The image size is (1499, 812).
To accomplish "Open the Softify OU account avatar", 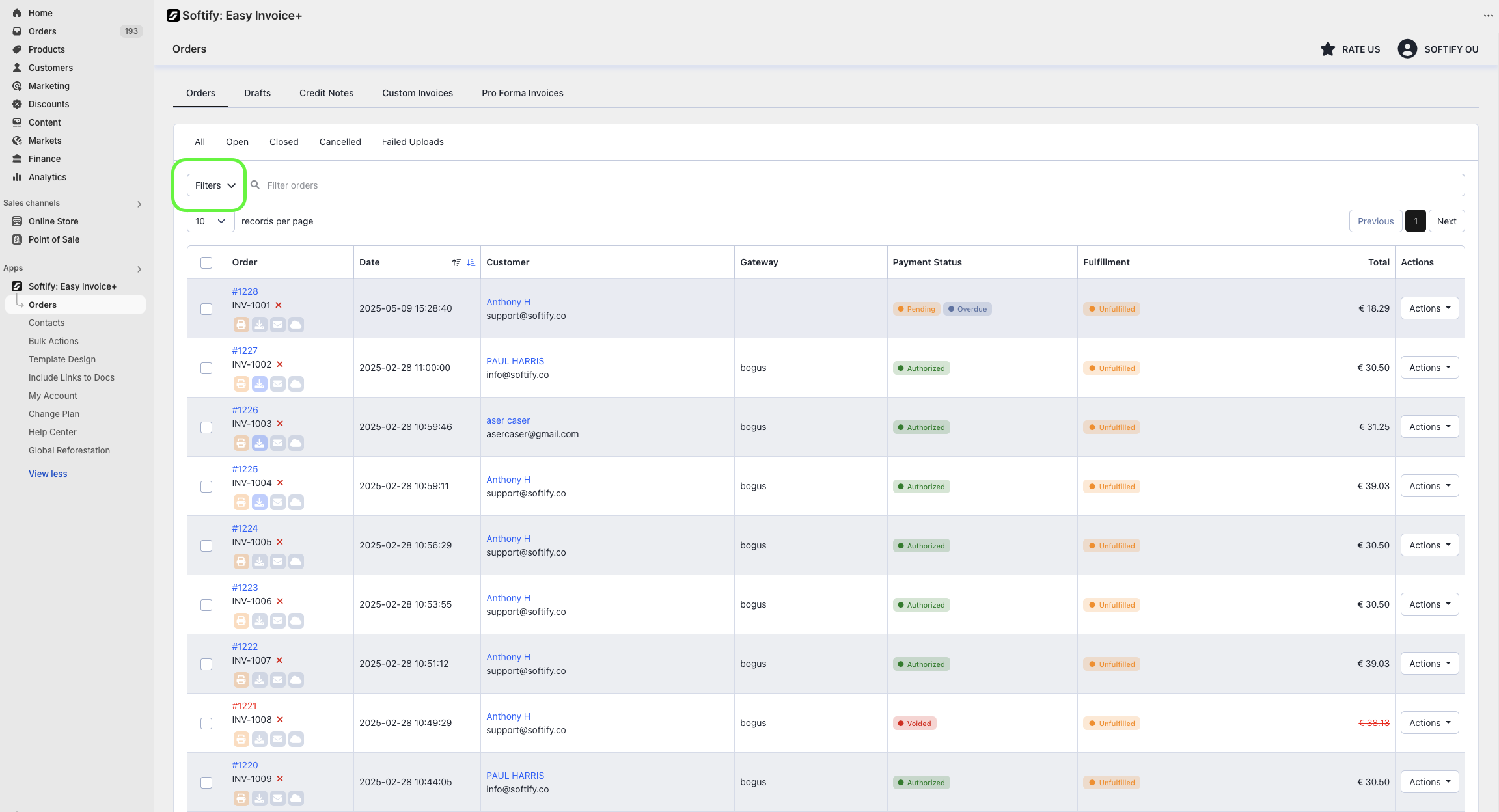I will [x=1407, y=49].
